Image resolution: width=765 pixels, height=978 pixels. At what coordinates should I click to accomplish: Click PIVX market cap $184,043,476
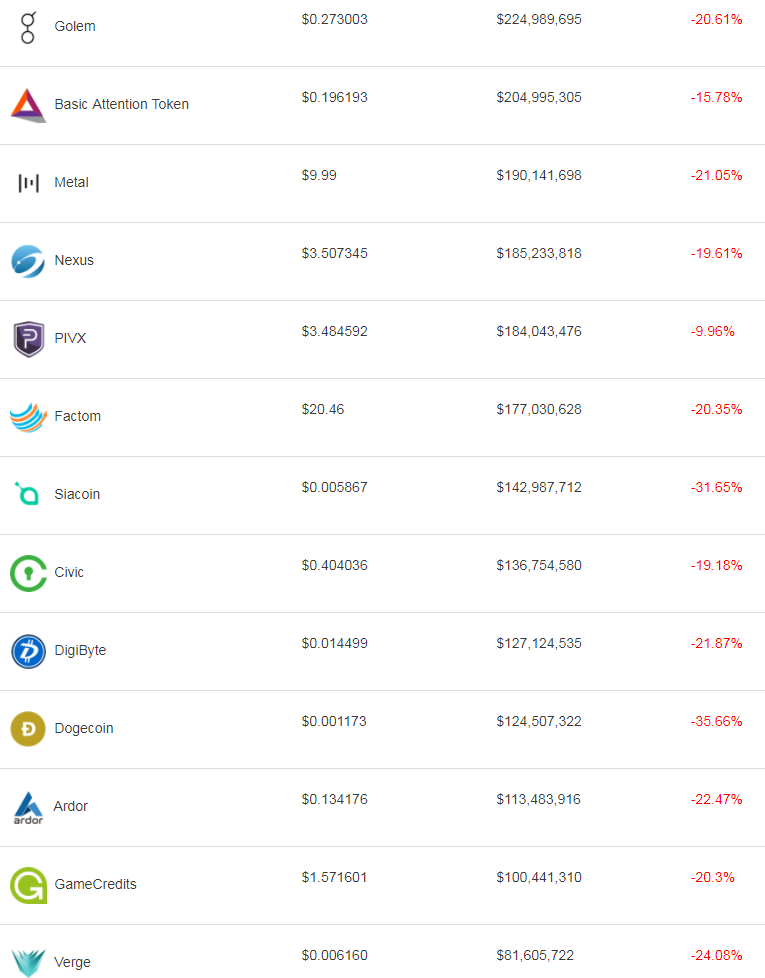[x=538, y=331]
